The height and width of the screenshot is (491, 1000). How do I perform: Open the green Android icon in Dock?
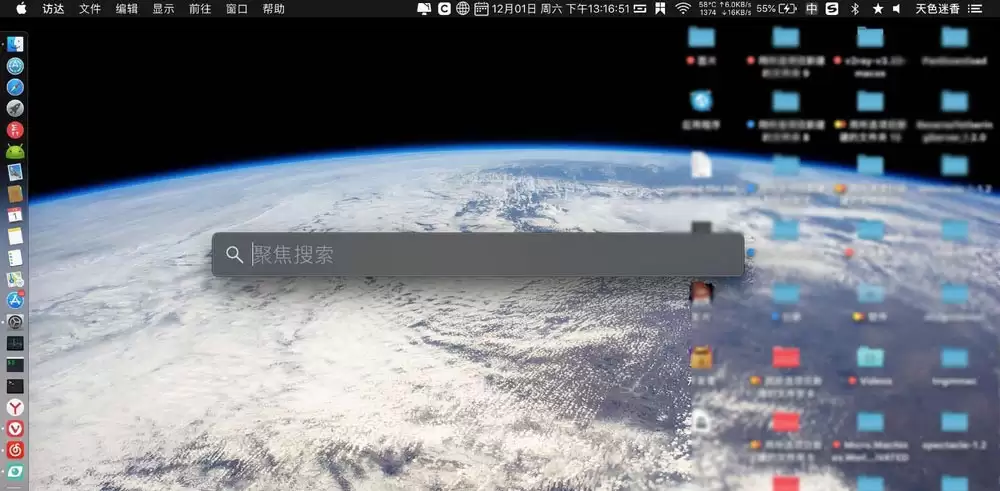15,151
